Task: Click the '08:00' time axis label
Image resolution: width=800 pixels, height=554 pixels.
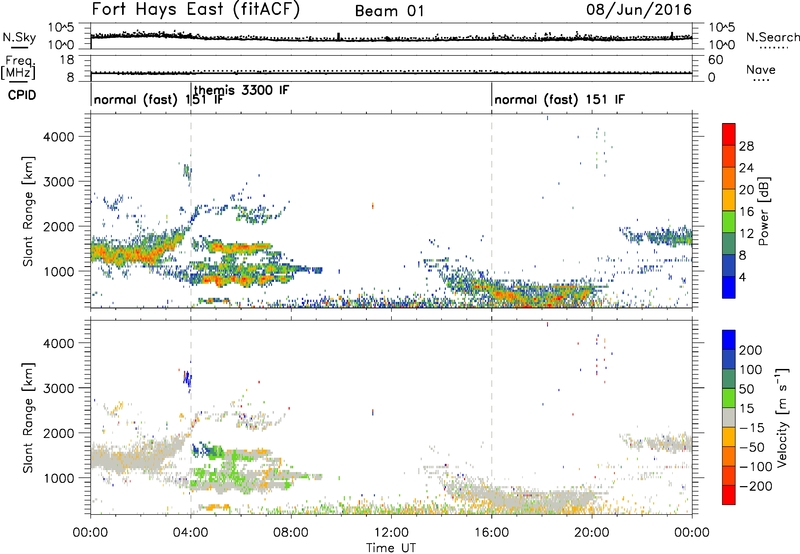Action: point(291,533)
